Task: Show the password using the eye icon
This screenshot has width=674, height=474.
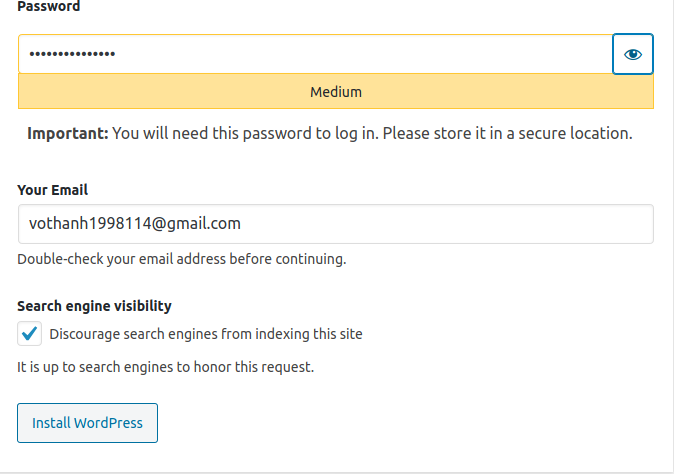Action: 633,54
